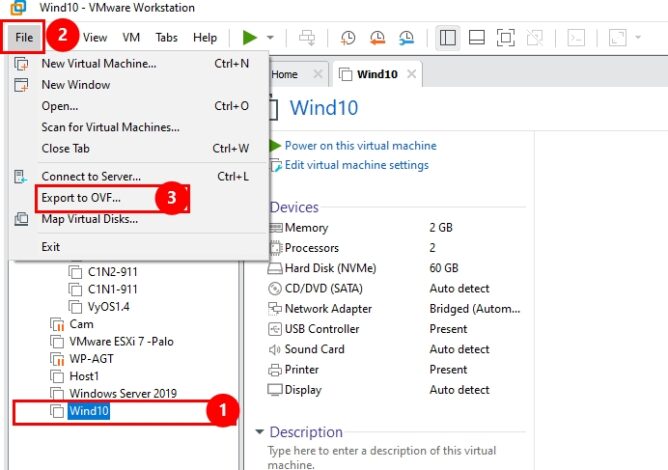Choose Map Virtual Disks menu entry
Screen dimensions: 668x470
(139, 219)
